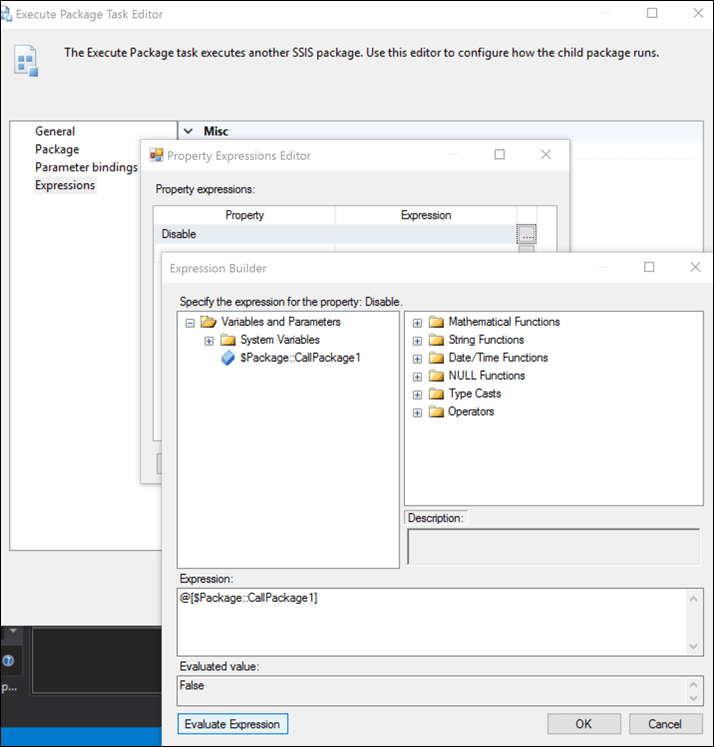Screen dimensions: 714x747
Task: Collapse the Misc section chevron
Action: click(x=188, y=131)
